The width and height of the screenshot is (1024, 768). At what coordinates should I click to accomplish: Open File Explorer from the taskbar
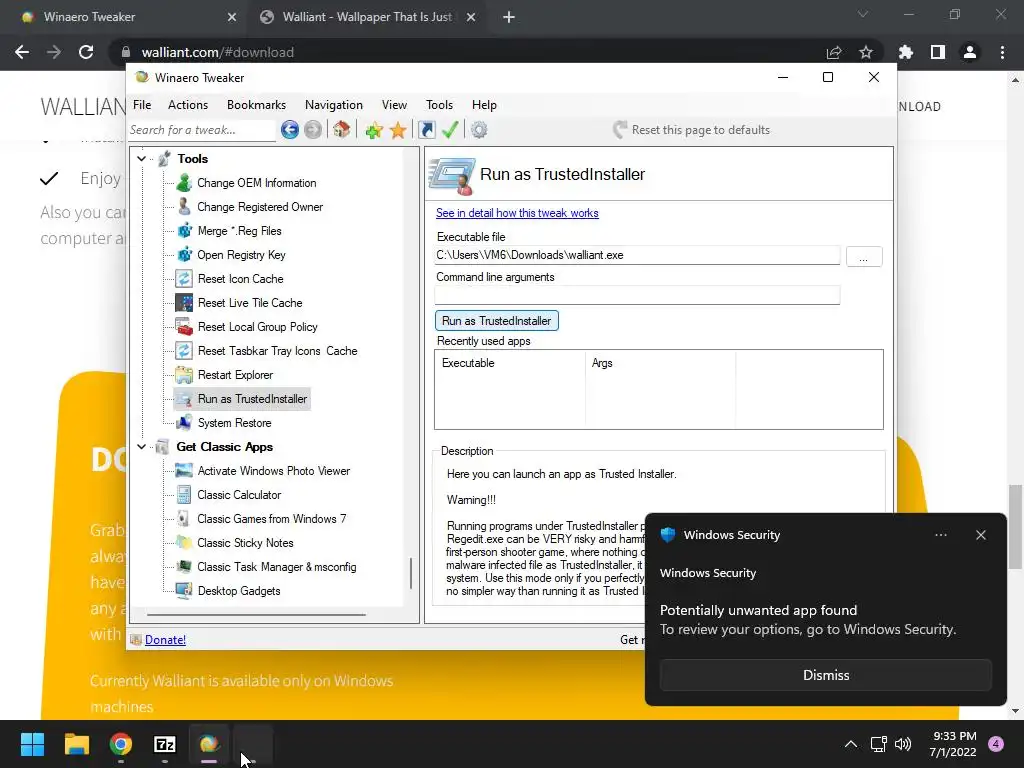77,744
